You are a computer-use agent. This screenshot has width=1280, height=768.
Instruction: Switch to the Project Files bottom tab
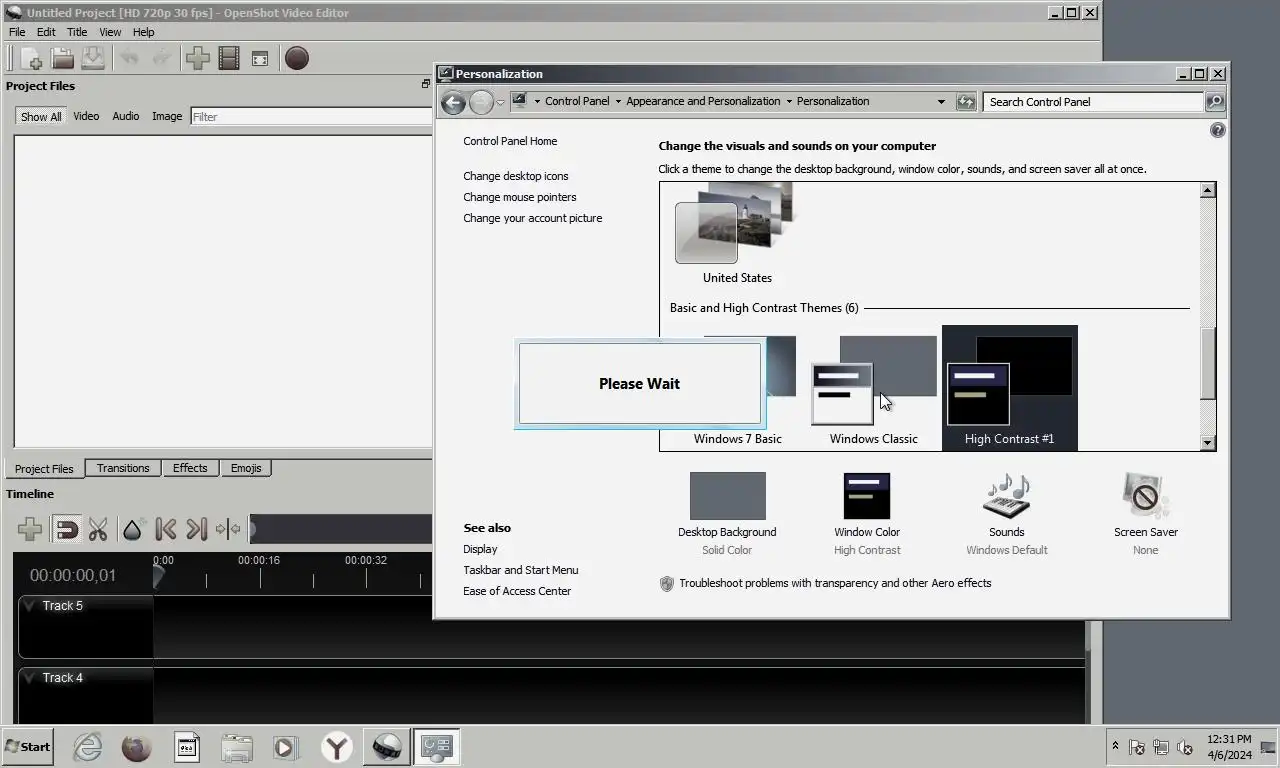pos(44,468)
